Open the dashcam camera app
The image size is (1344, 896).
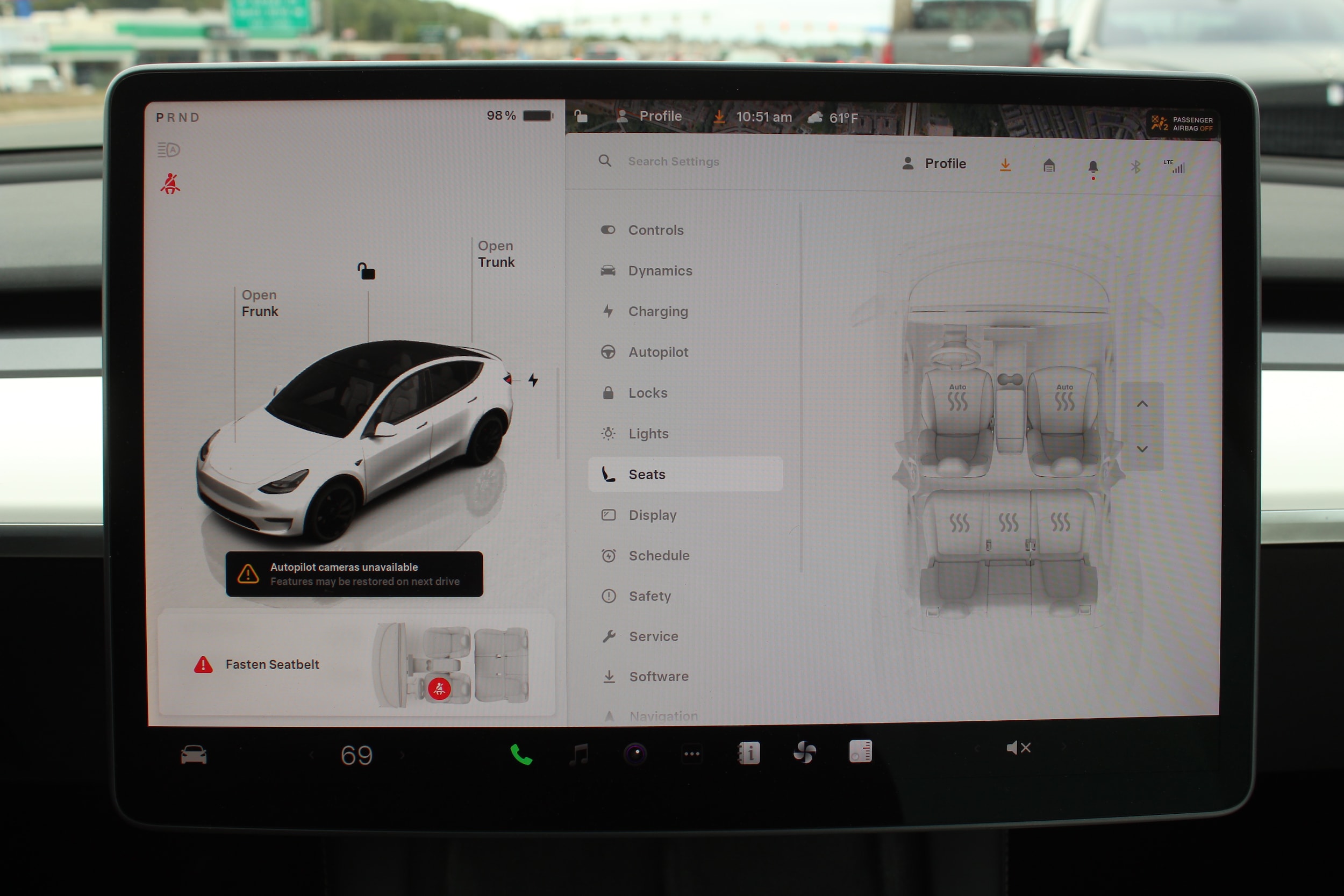coord(635,754)
